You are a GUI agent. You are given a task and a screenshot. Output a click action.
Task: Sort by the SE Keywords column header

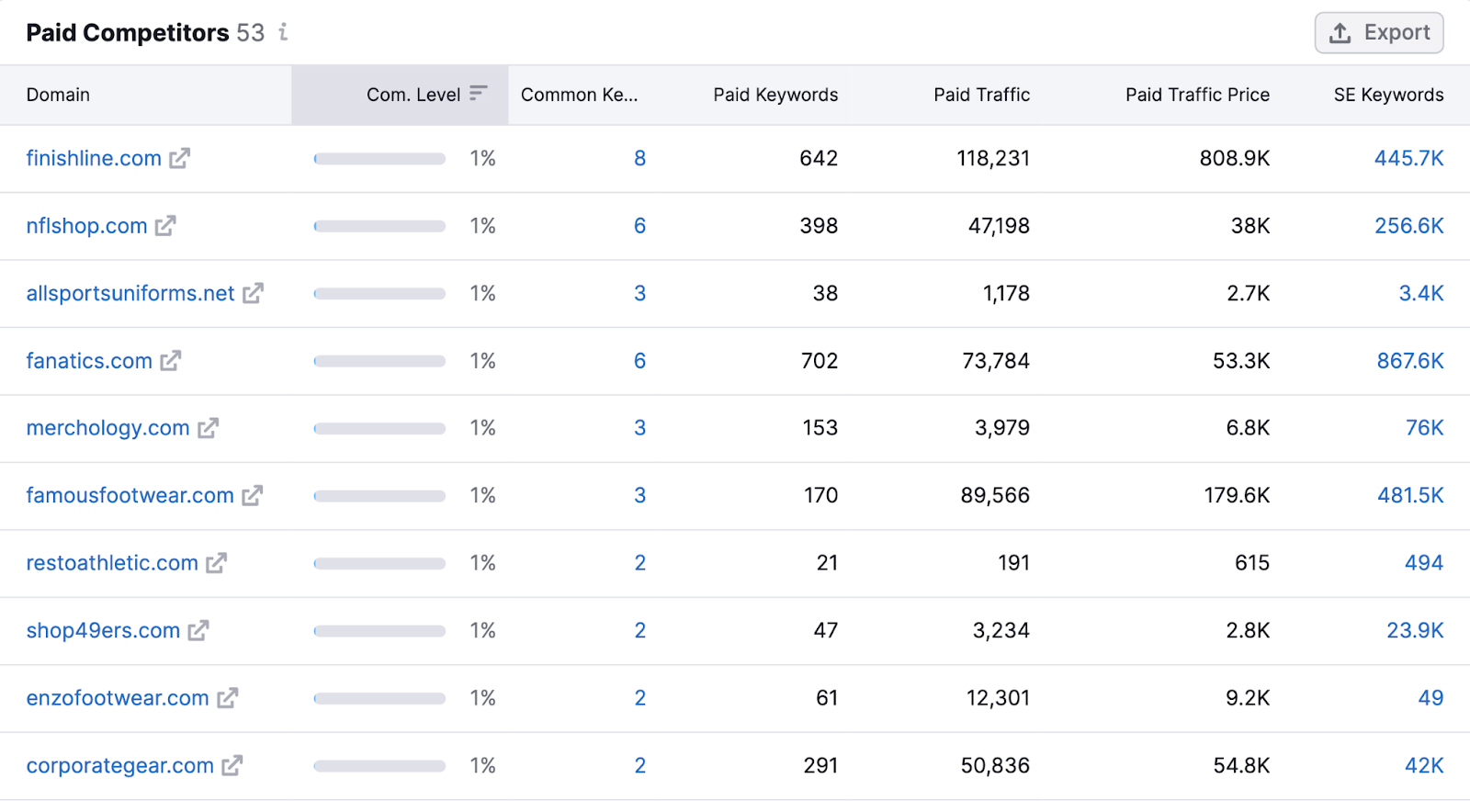coord(1387,95)
